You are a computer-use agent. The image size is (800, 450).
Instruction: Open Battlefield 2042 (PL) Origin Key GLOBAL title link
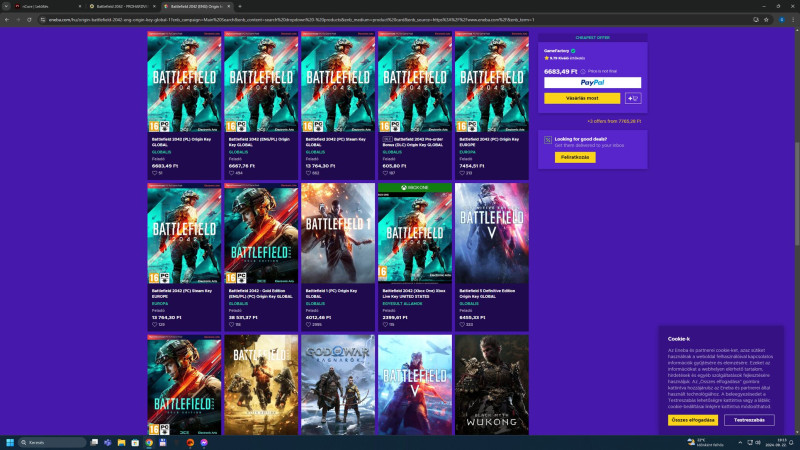tap(182, 141)
